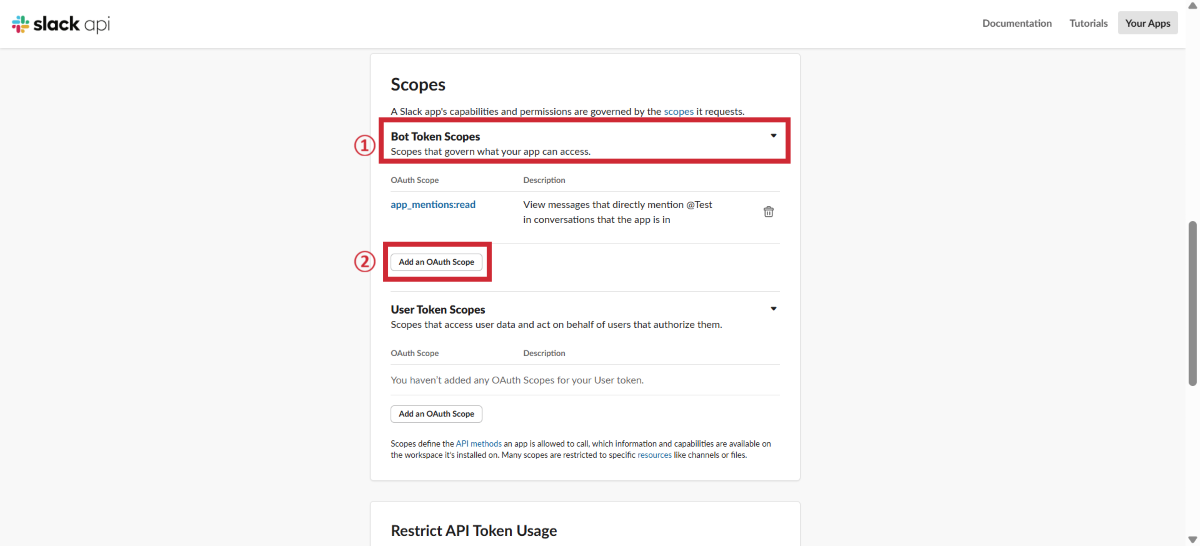The height and width of the screenshot is (546, 1200).
Task: Click the scrollbar's up arrow
Action: click(x=1192, y=5)
